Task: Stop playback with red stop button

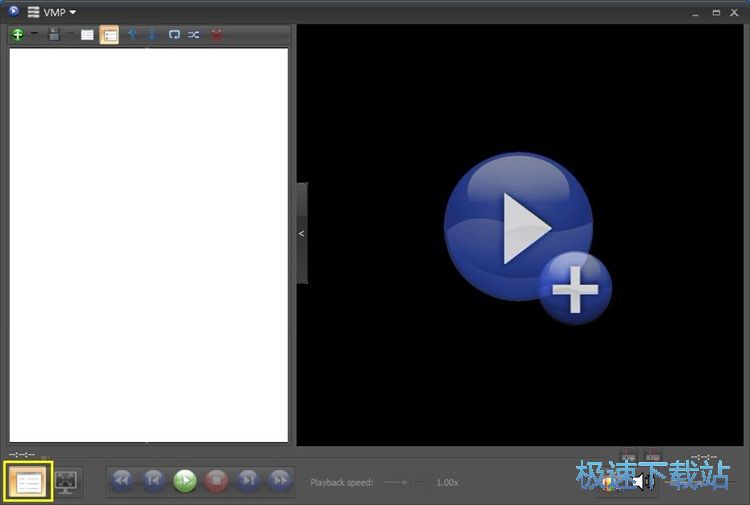Action: 216,480
